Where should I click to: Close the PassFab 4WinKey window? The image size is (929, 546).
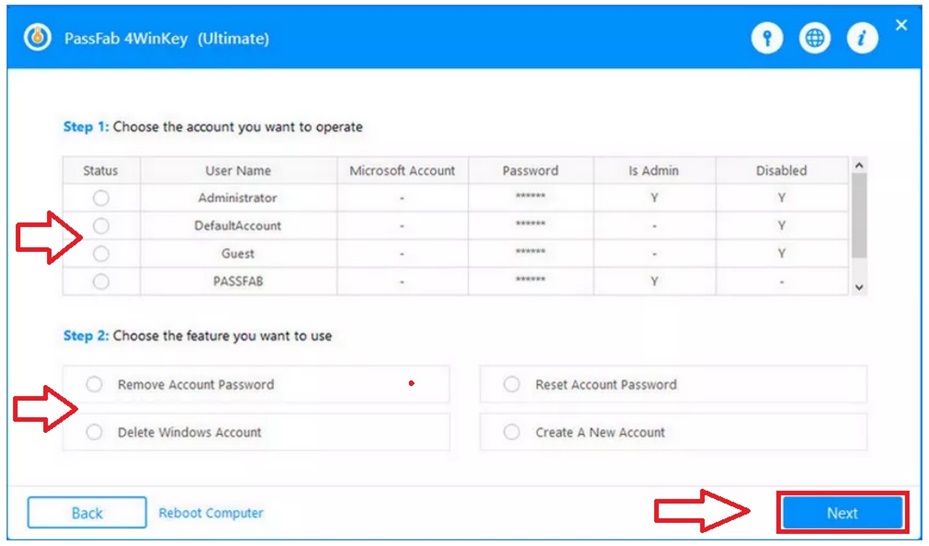coord(901,25)
